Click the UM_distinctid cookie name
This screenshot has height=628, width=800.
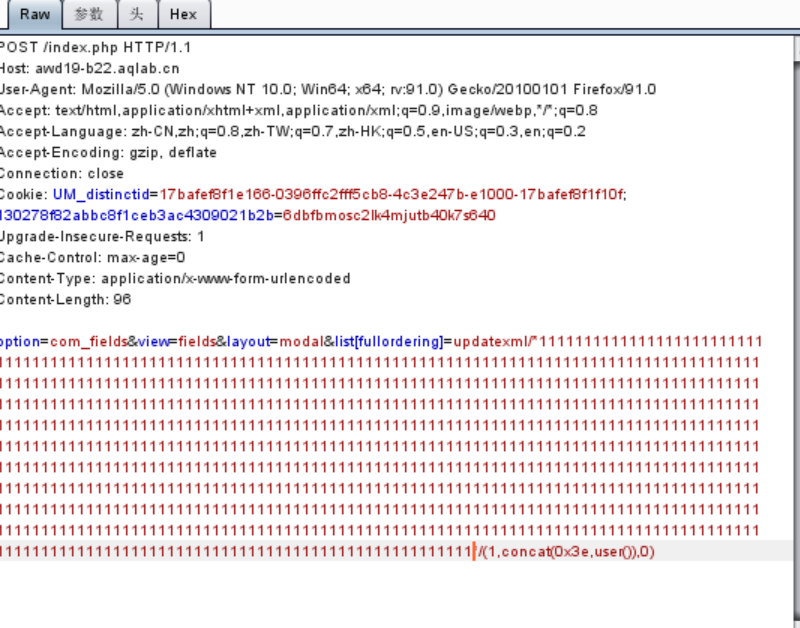click(x=101, y=194)
